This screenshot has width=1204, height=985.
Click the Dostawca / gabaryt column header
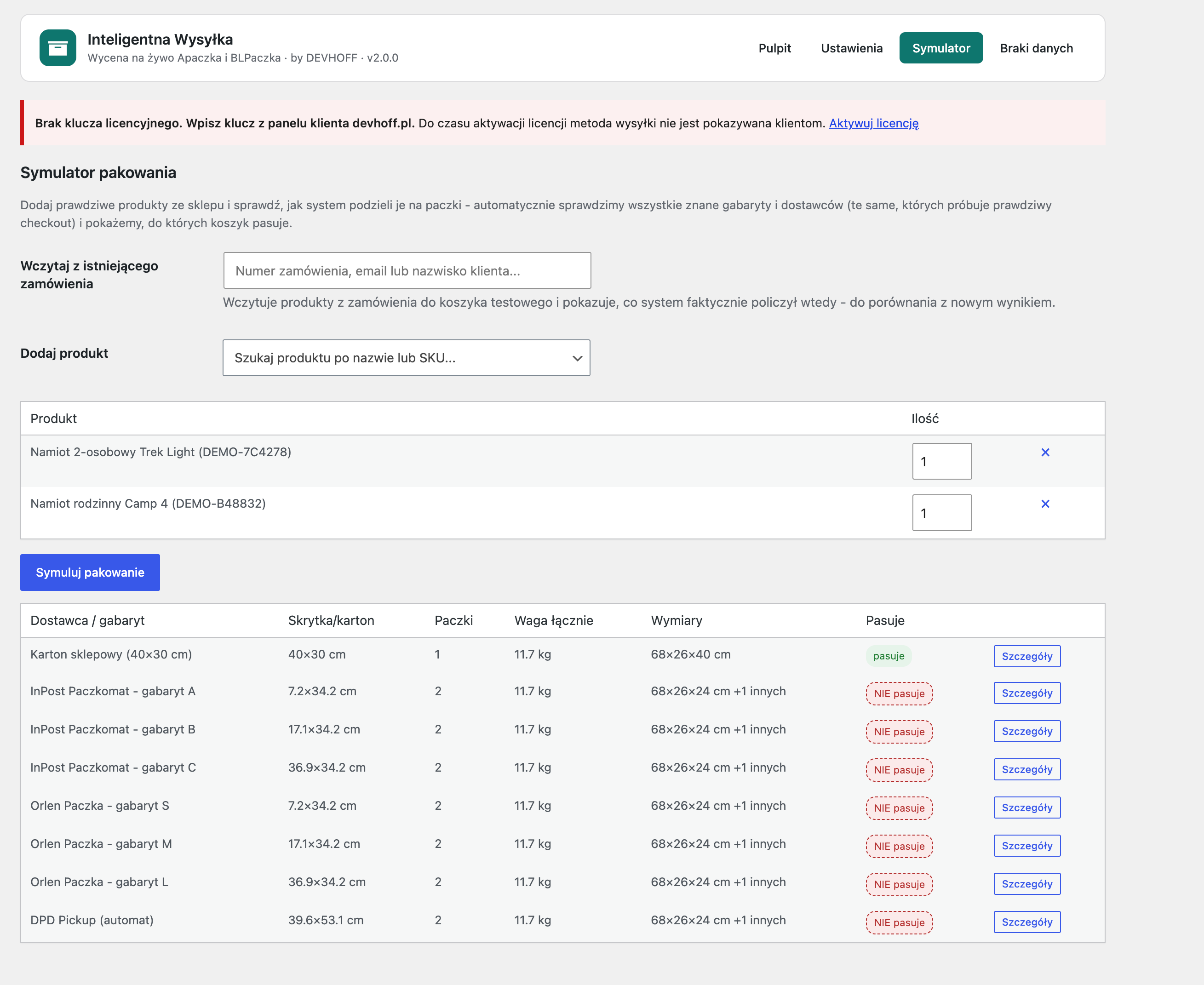(x=87, y=620)
